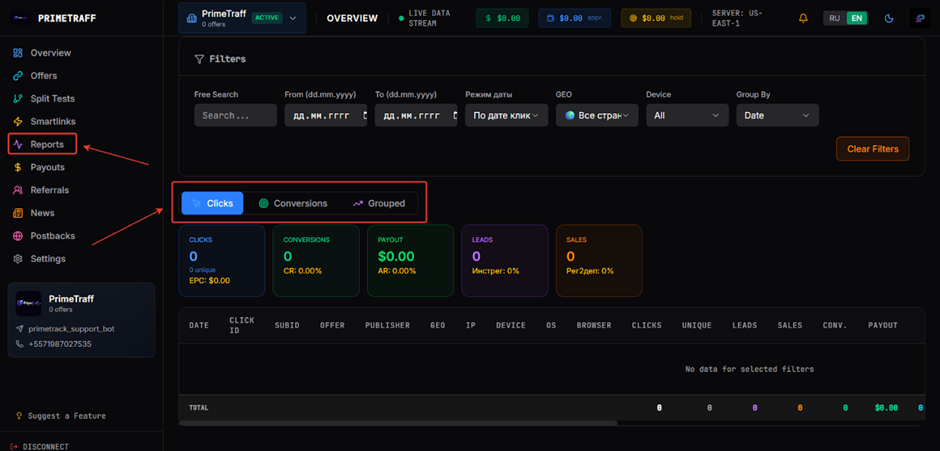This screenshot has height=451, width=940.
Task: Open the Group By dropdown set to Date
Action: click(x=777, y=116)
